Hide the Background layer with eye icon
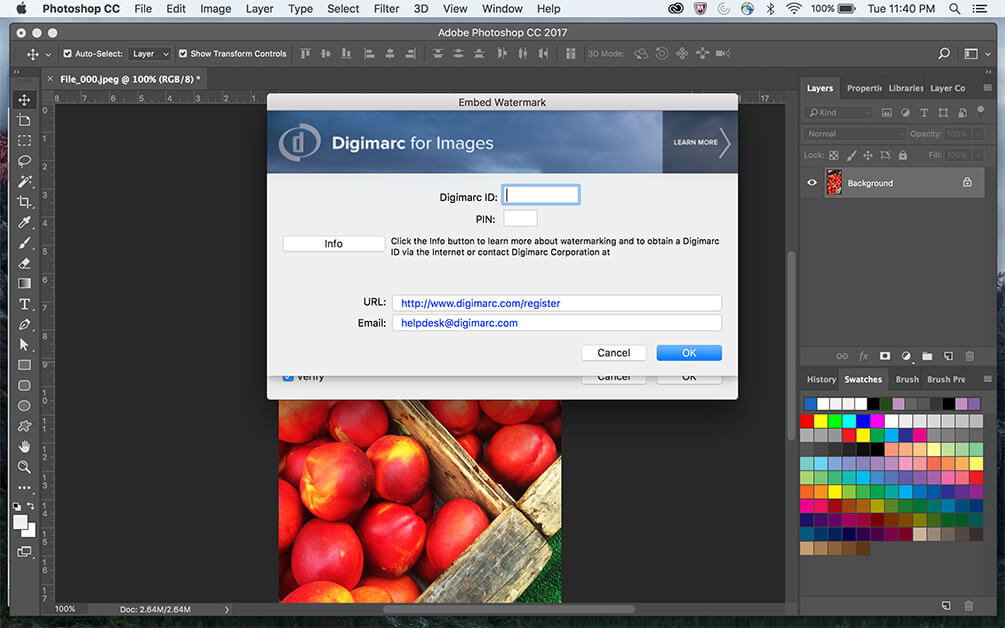Image resolution: width=1005 pixels, height=628 pixels. (x=812, y=183)
